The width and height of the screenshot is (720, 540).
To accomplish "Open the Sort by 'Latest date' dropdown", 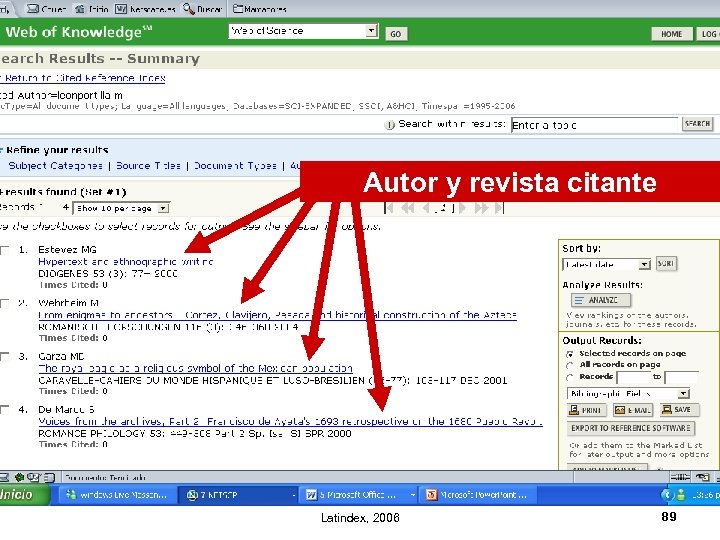I will [645, 264].
